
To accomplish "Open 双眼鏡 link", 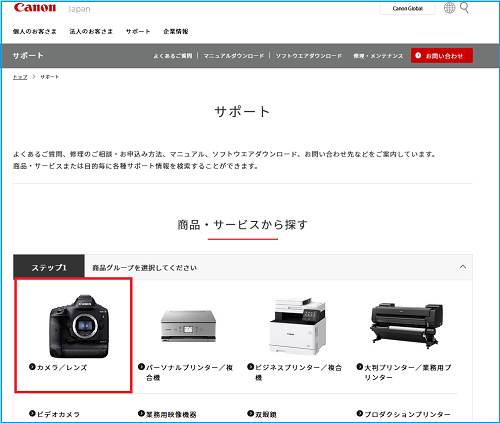I will (262, 414).
